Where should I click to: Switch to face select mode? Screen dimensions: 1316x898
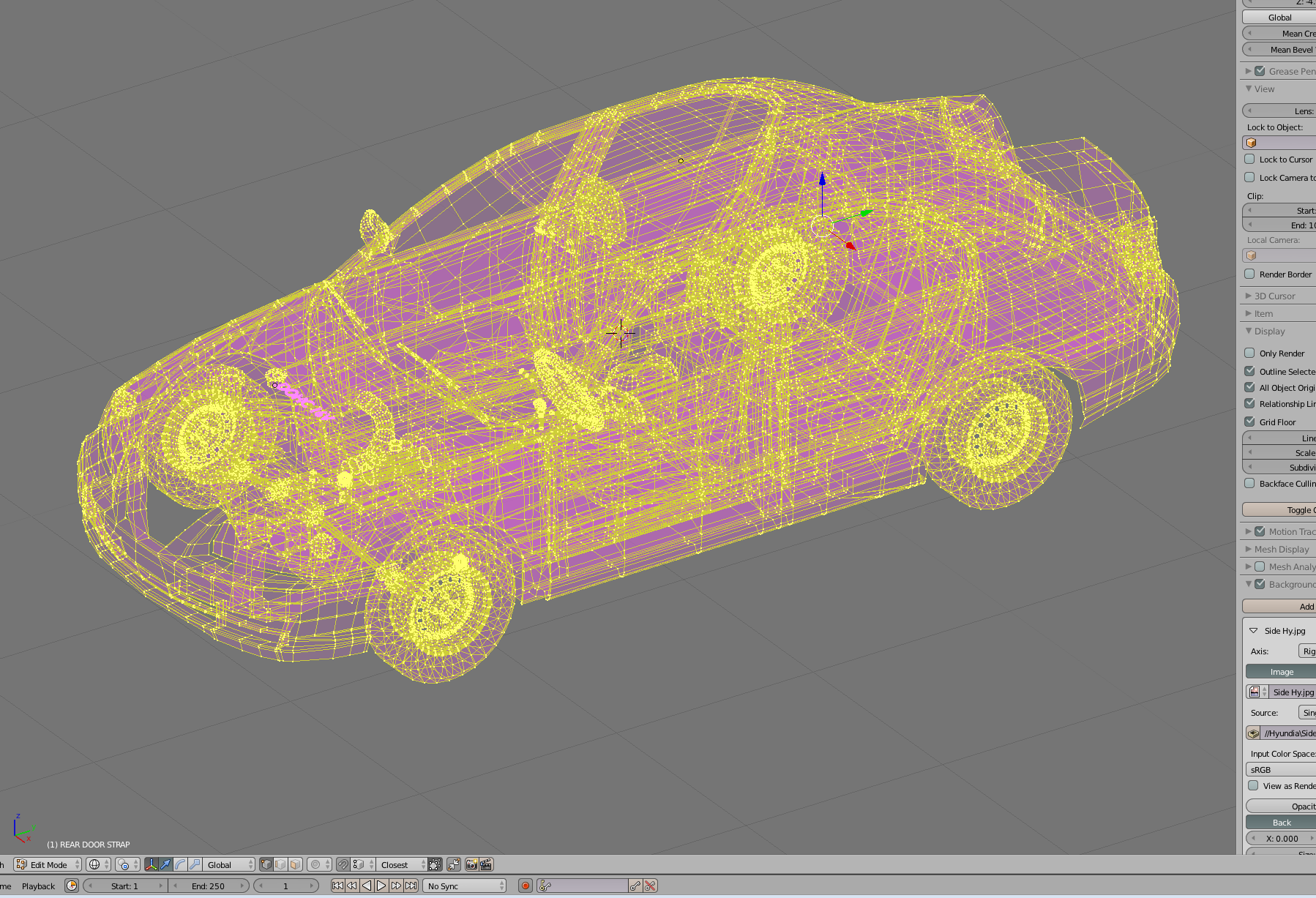pyautogui.click(x=295, y=864)
